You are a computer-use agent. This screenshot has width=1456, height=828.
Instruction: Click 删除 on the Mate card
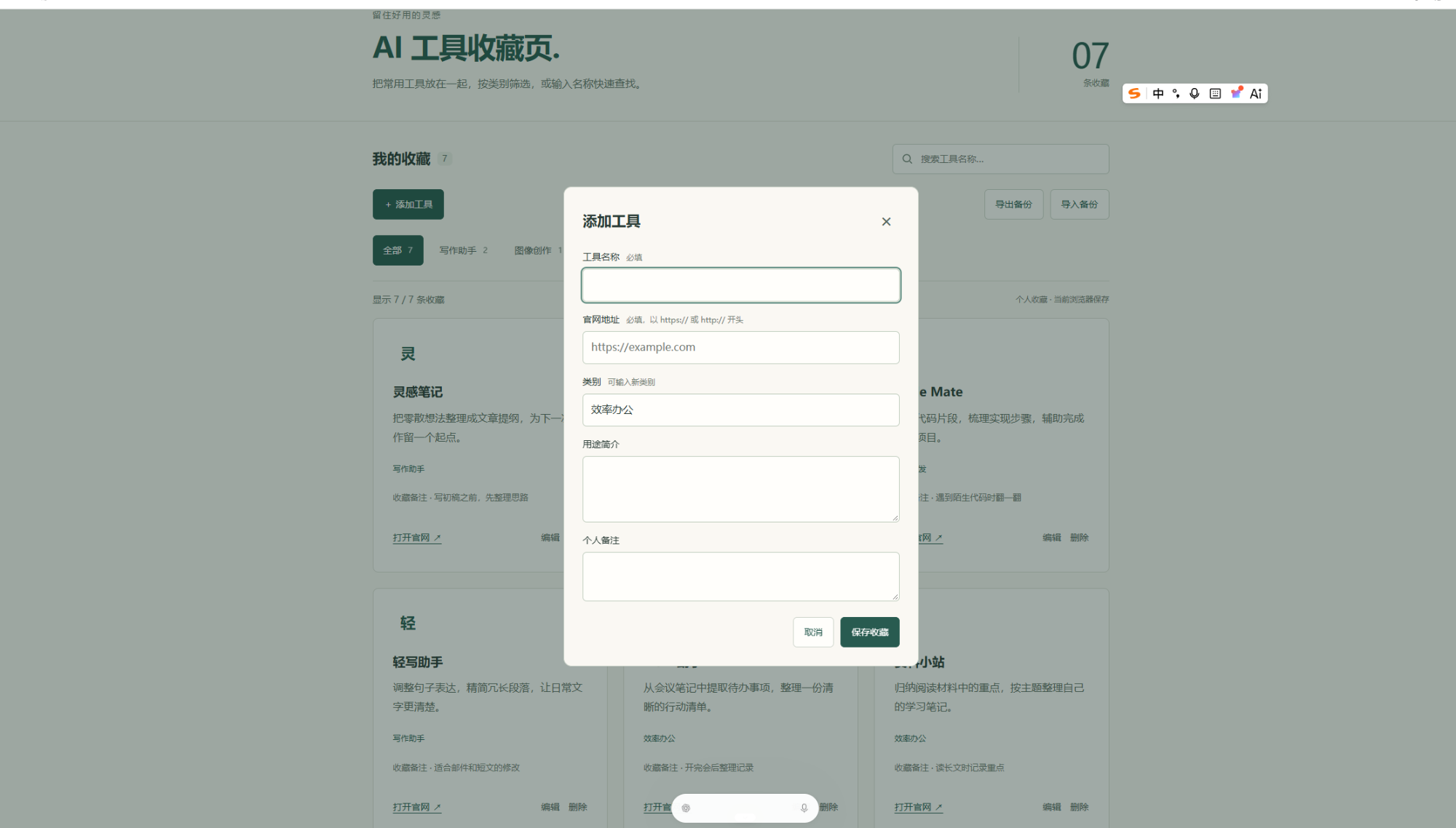[x=1080, y=538]
